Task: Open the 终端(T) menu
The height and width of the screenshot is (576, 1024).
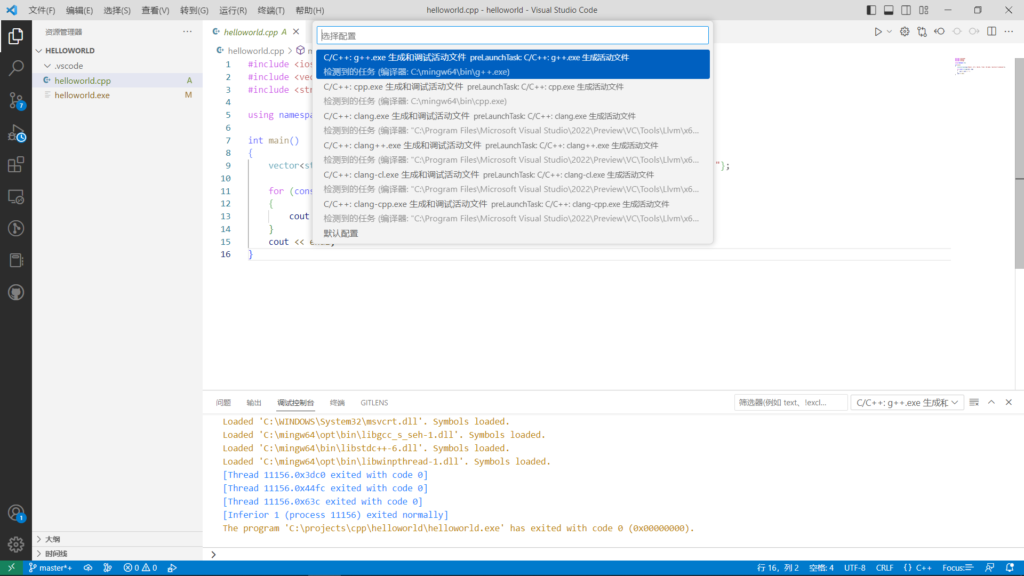Action: pyautogui.click(x=272, y=10)
